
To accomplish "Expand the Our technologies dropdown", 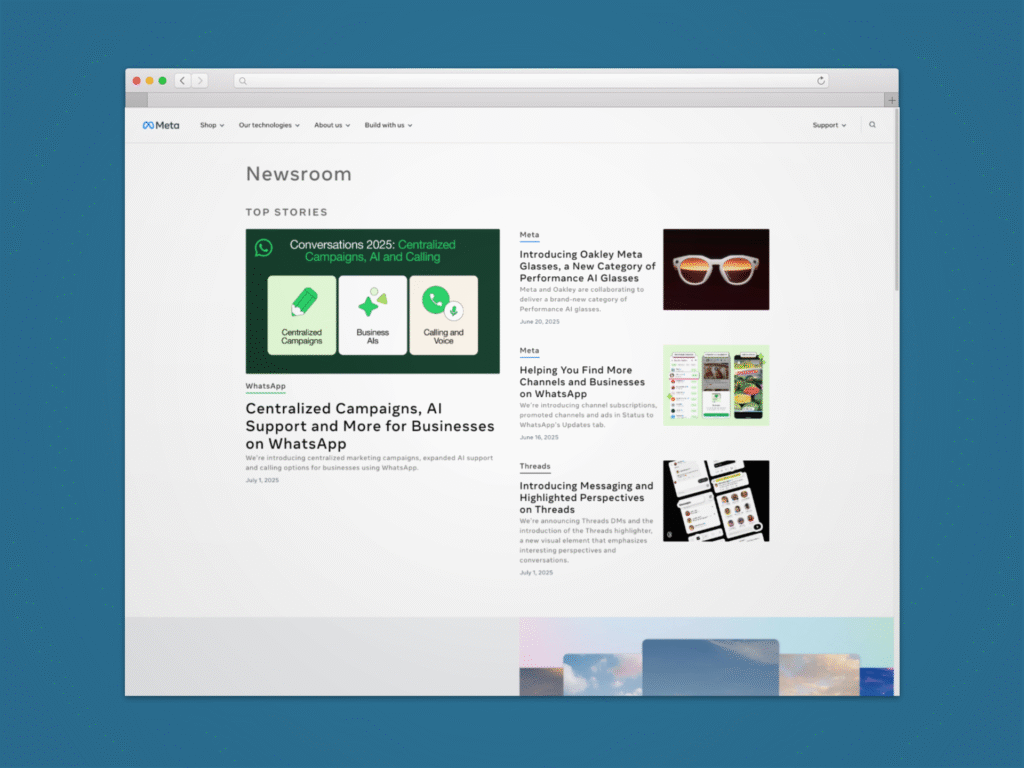I will [x=269, y=125].
